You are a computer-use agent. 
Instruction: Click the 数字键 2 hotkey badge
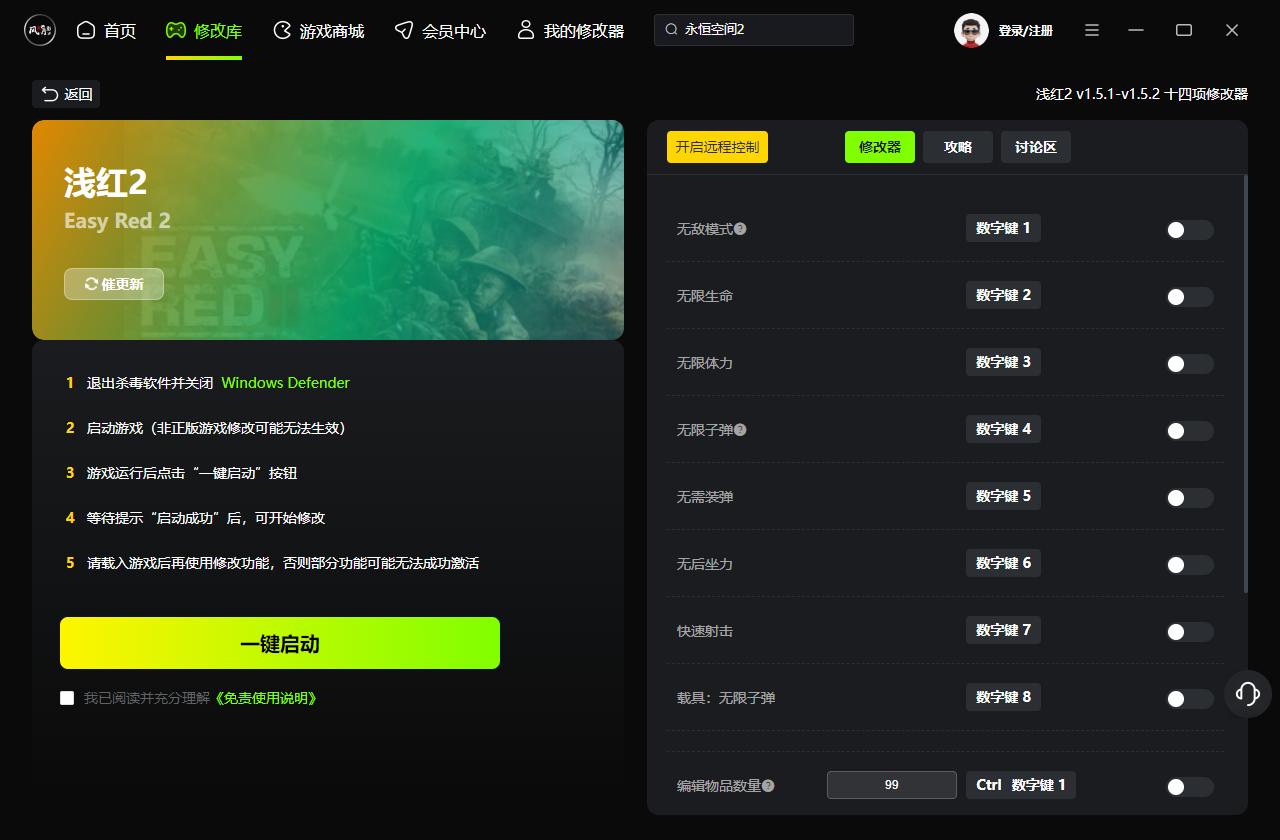click(x=1003, y=295)
